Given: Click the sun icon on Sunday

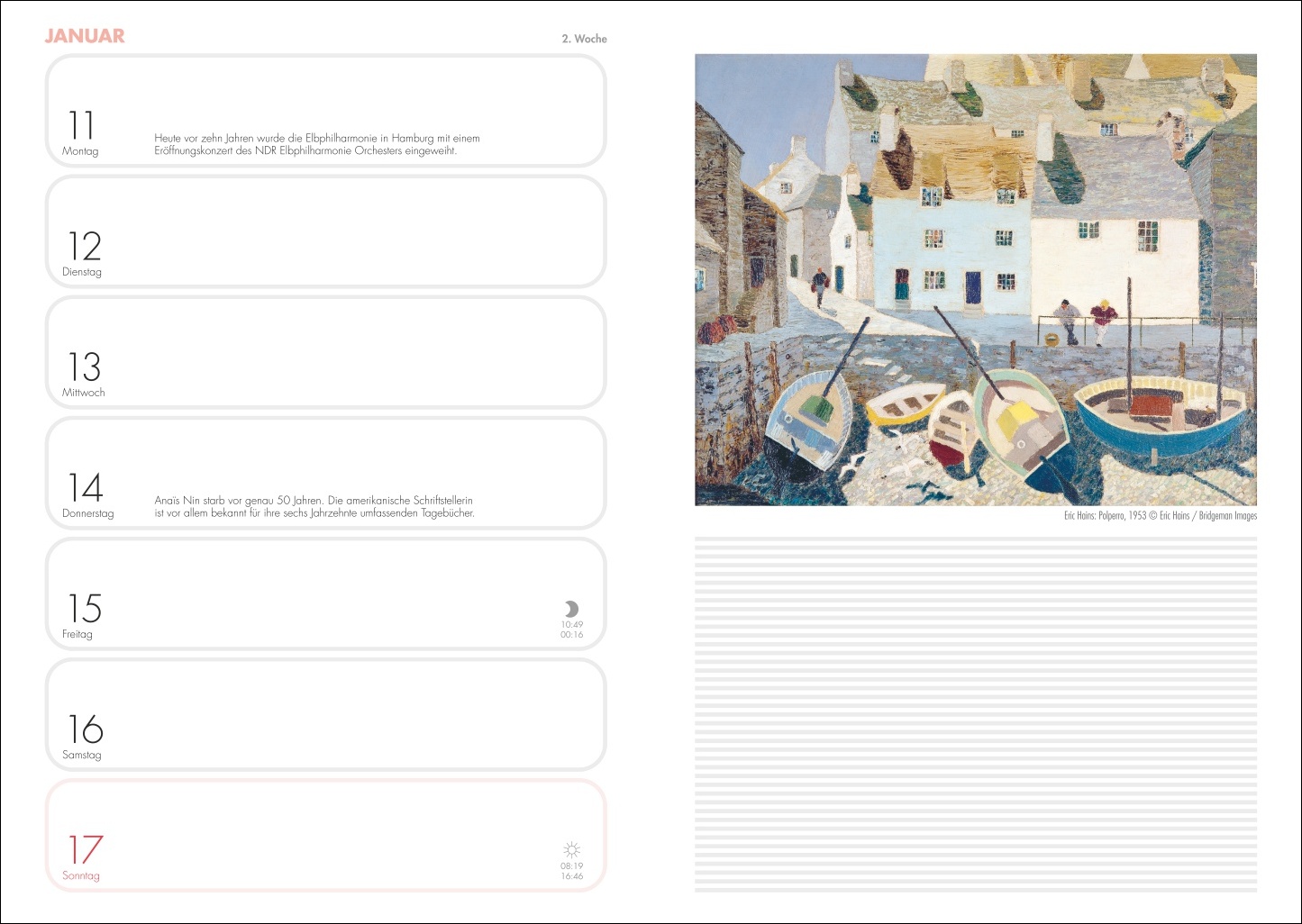Looking at the screenshot, I should [571, 850].
